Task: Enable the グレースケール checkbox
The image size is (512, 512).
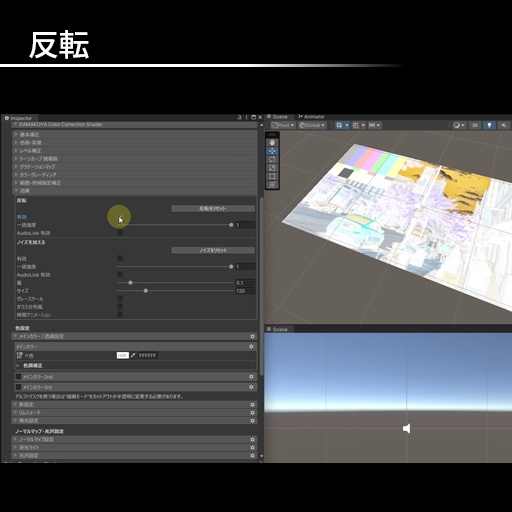Action: click(120, 299)
